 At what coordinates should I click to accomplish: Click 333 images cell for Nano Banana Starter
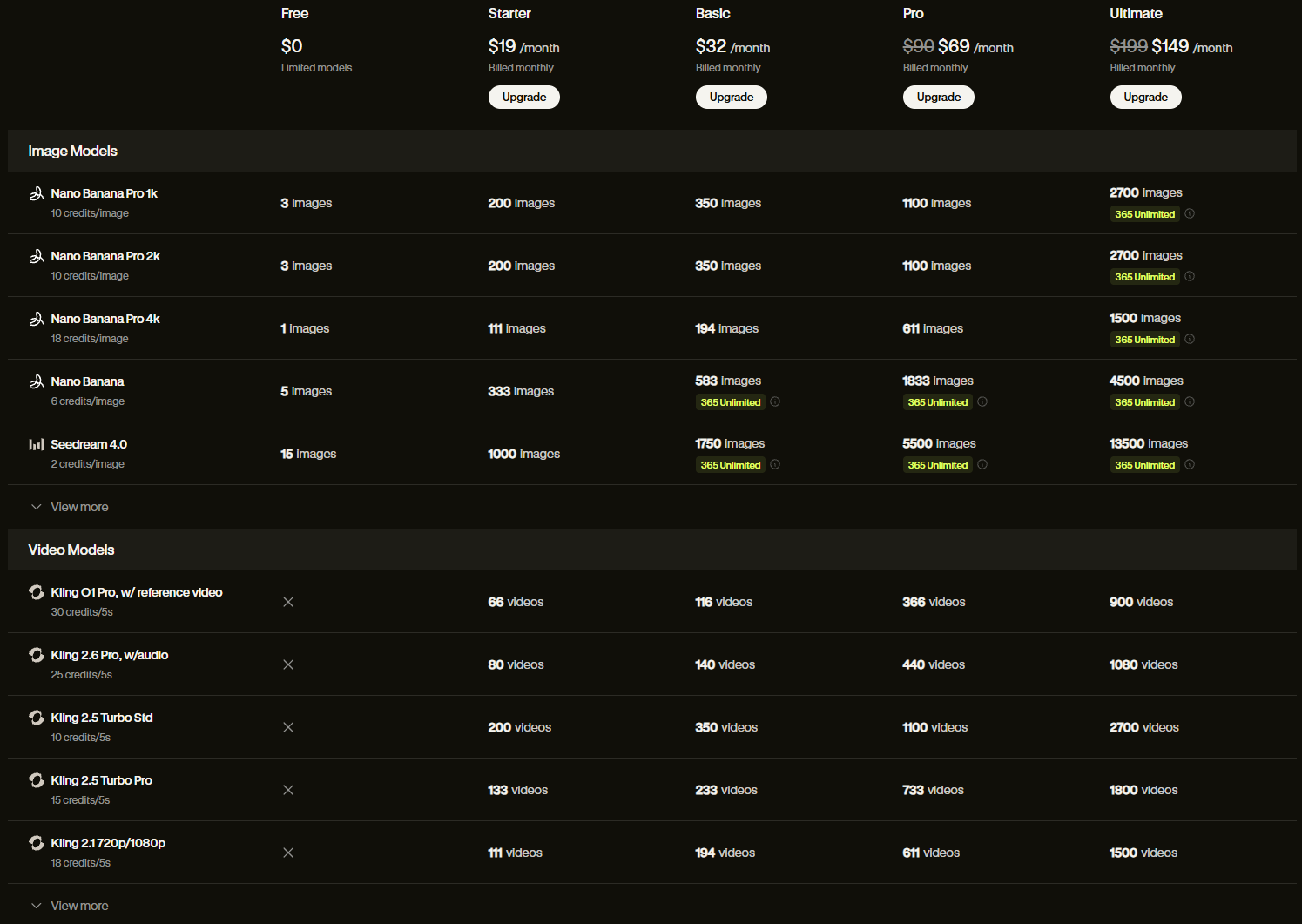(x=521, y=391)
